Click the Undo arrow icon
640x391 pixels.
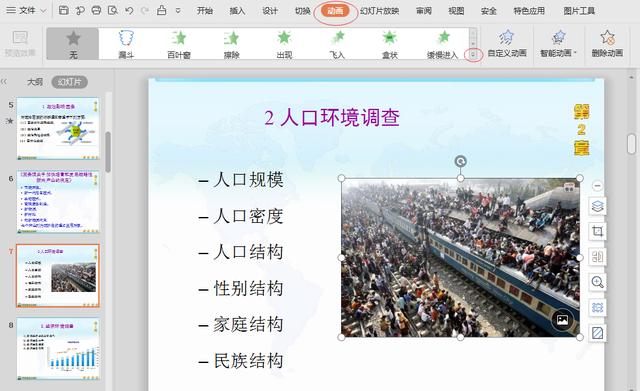click(x=129, y=10)
